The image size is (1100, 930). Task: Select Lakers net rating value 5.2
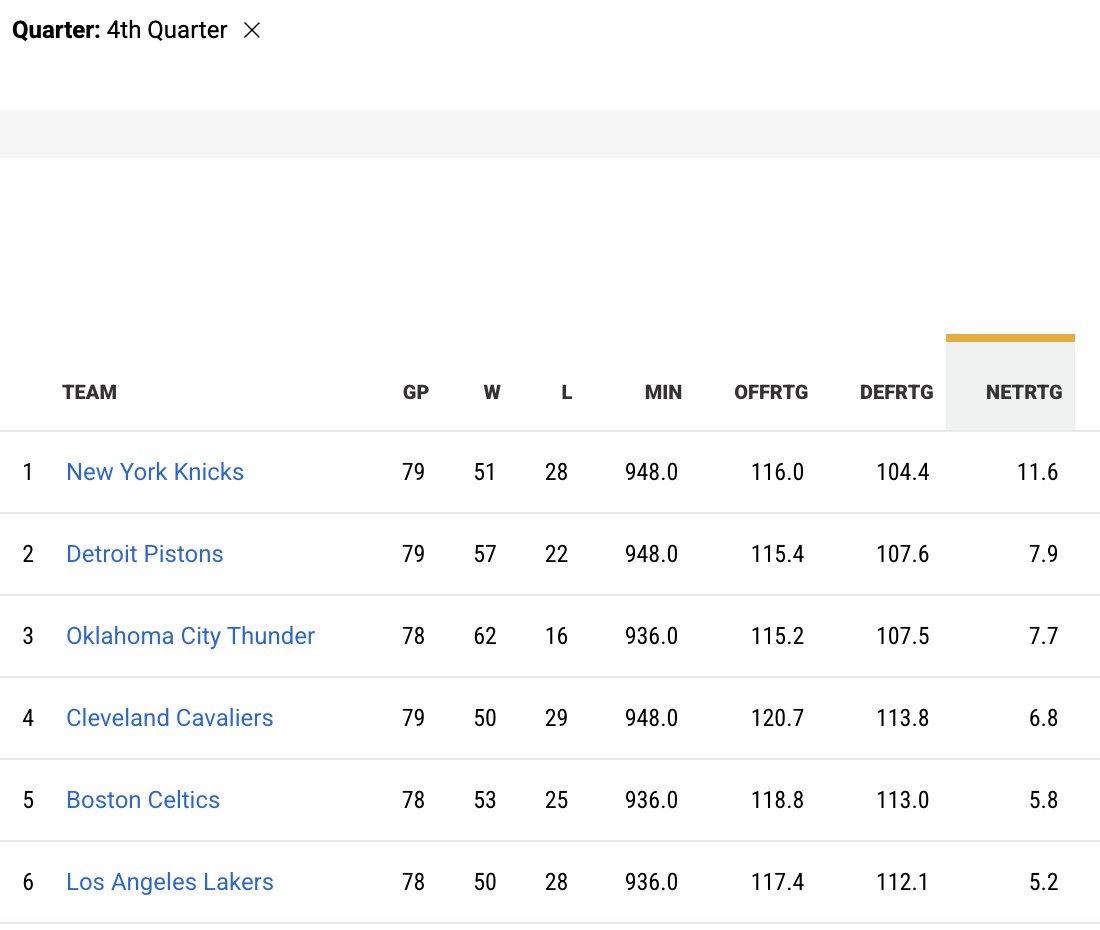point(1043,882)
